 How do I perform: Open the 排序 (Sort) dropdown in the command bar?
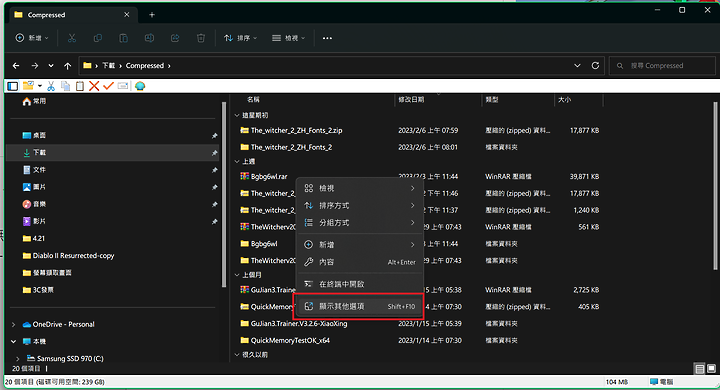(240, 38)
